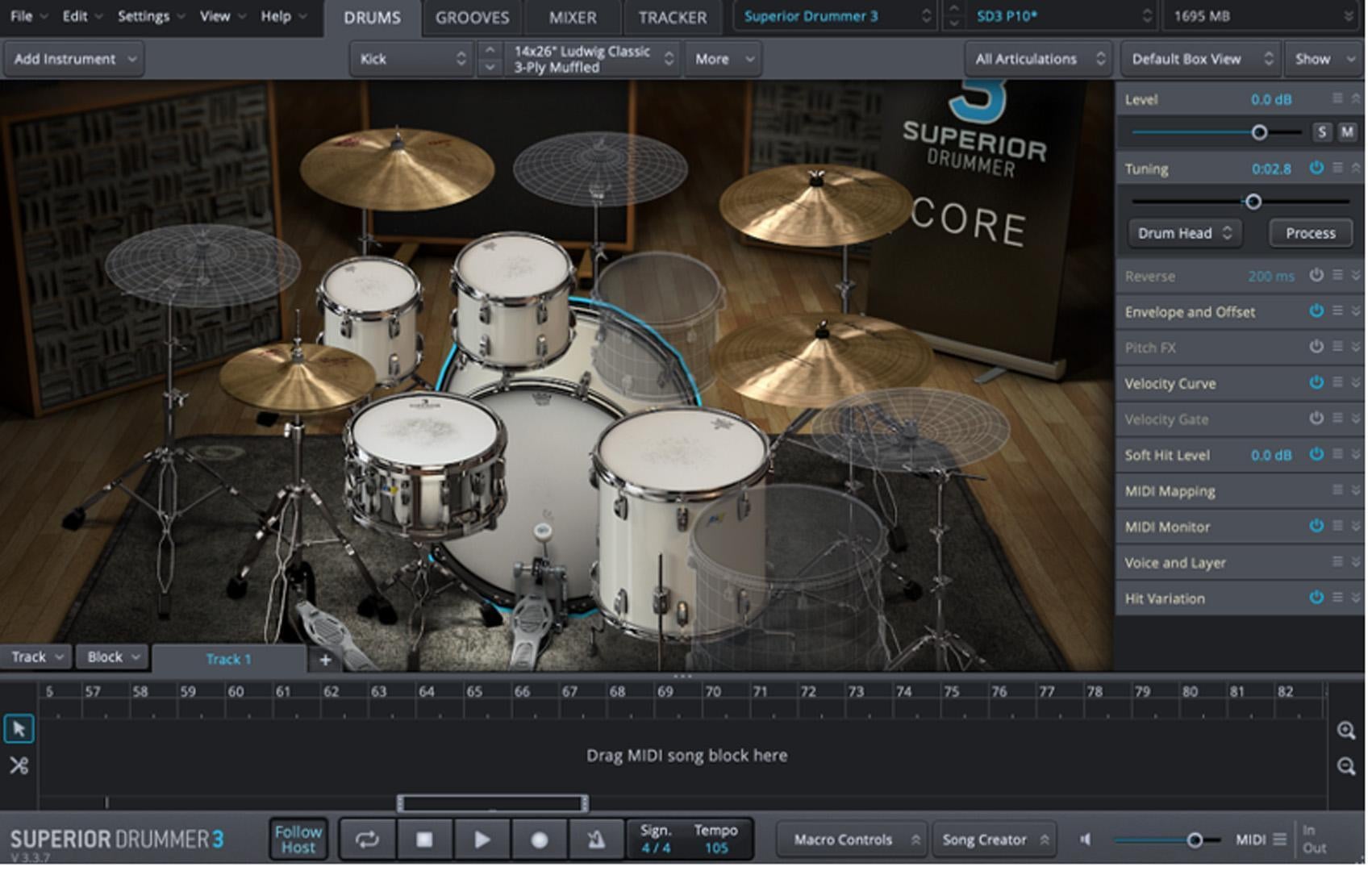The height and width of the screenshot is (871, 1372).
Task: Toggle the Tuning power switch
Action: (1316, 169)
